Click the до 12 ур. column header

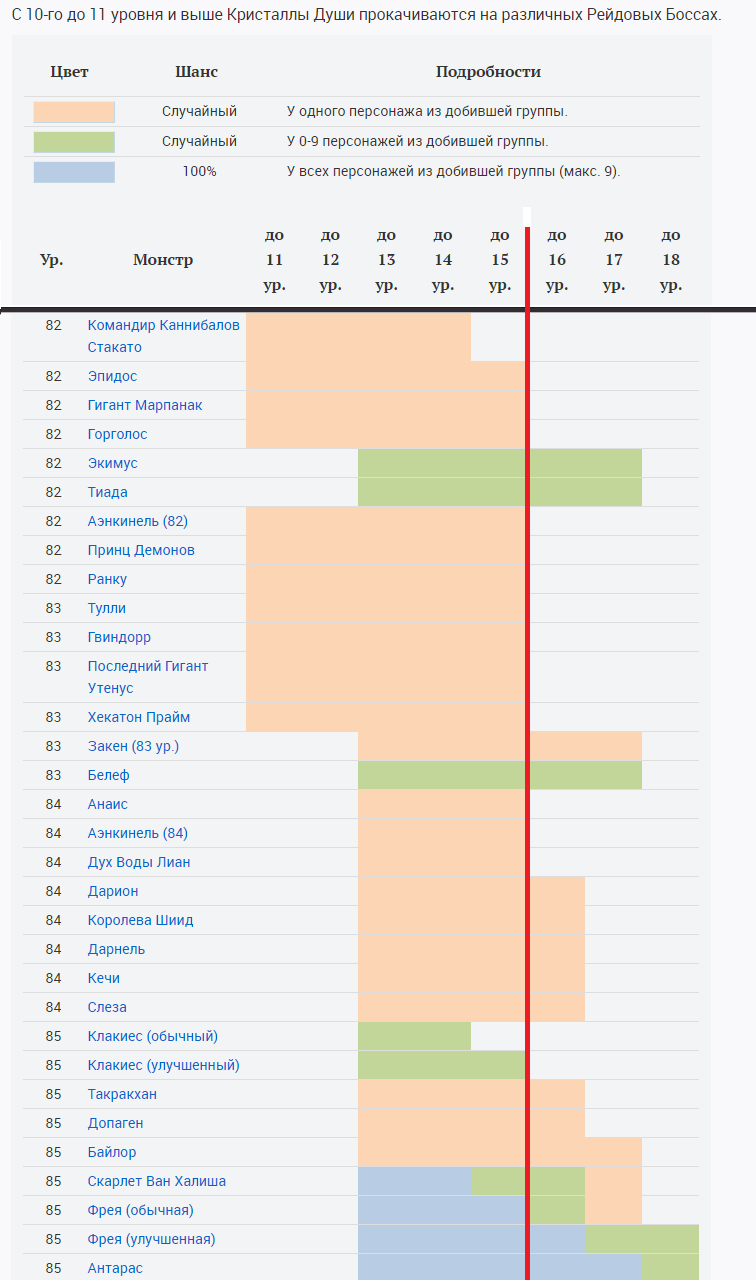coord(330,260)
